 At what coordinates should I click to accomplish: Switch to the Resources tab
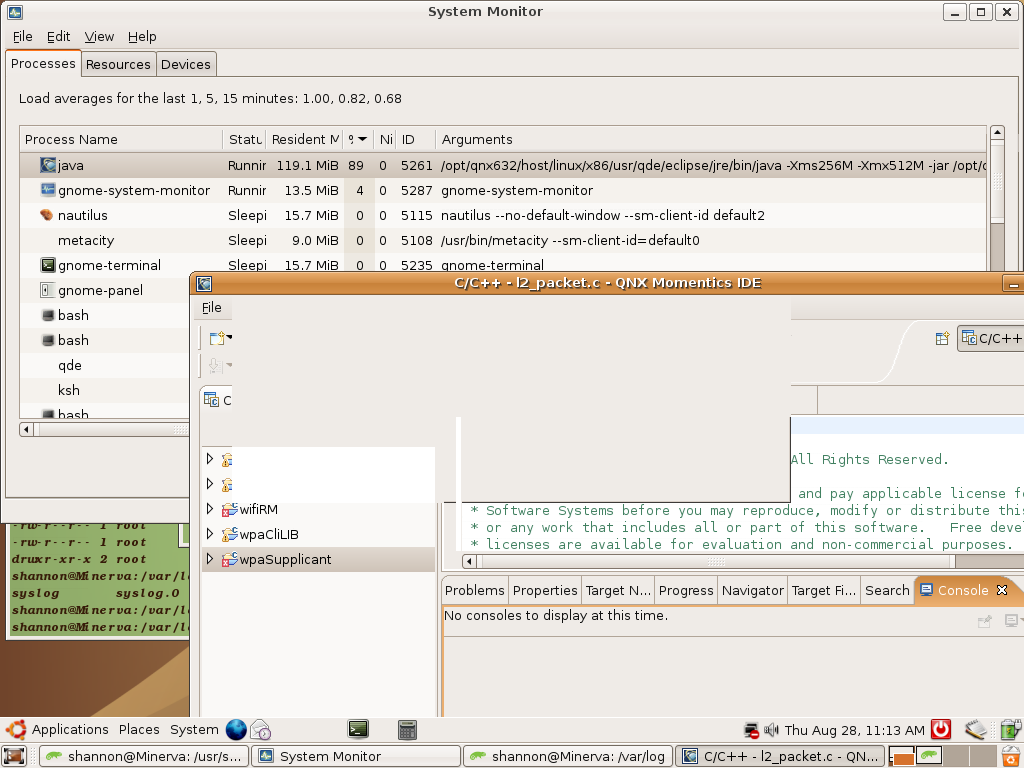(118, 64)
